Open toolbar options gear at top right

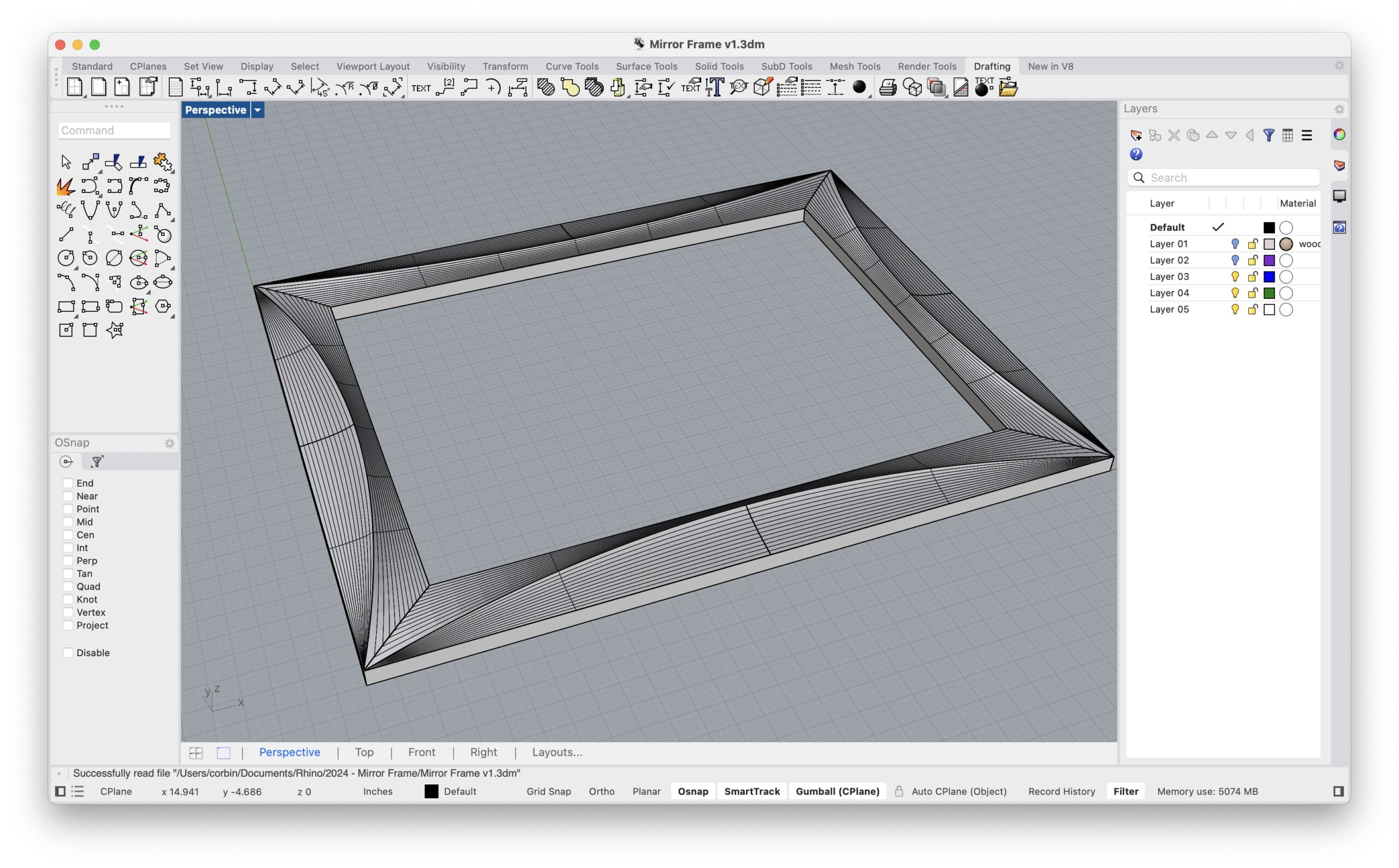(1339, 66)
